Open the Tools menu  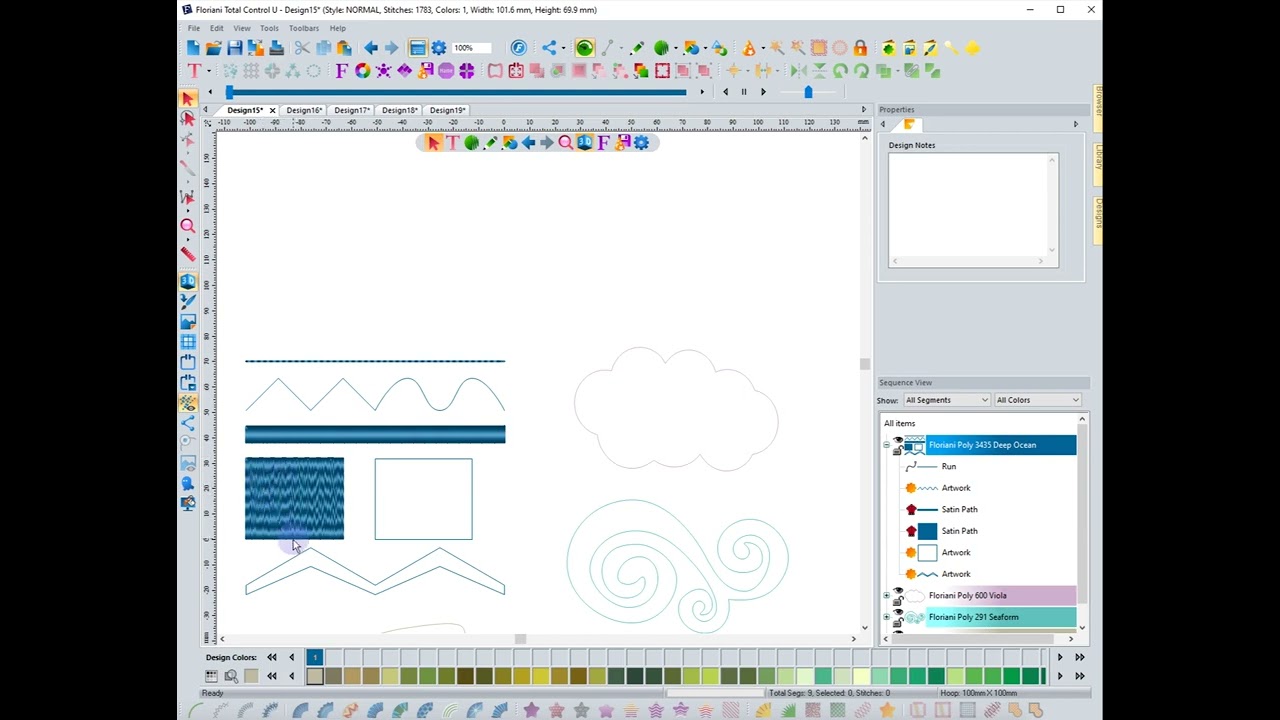coord(269,28)
